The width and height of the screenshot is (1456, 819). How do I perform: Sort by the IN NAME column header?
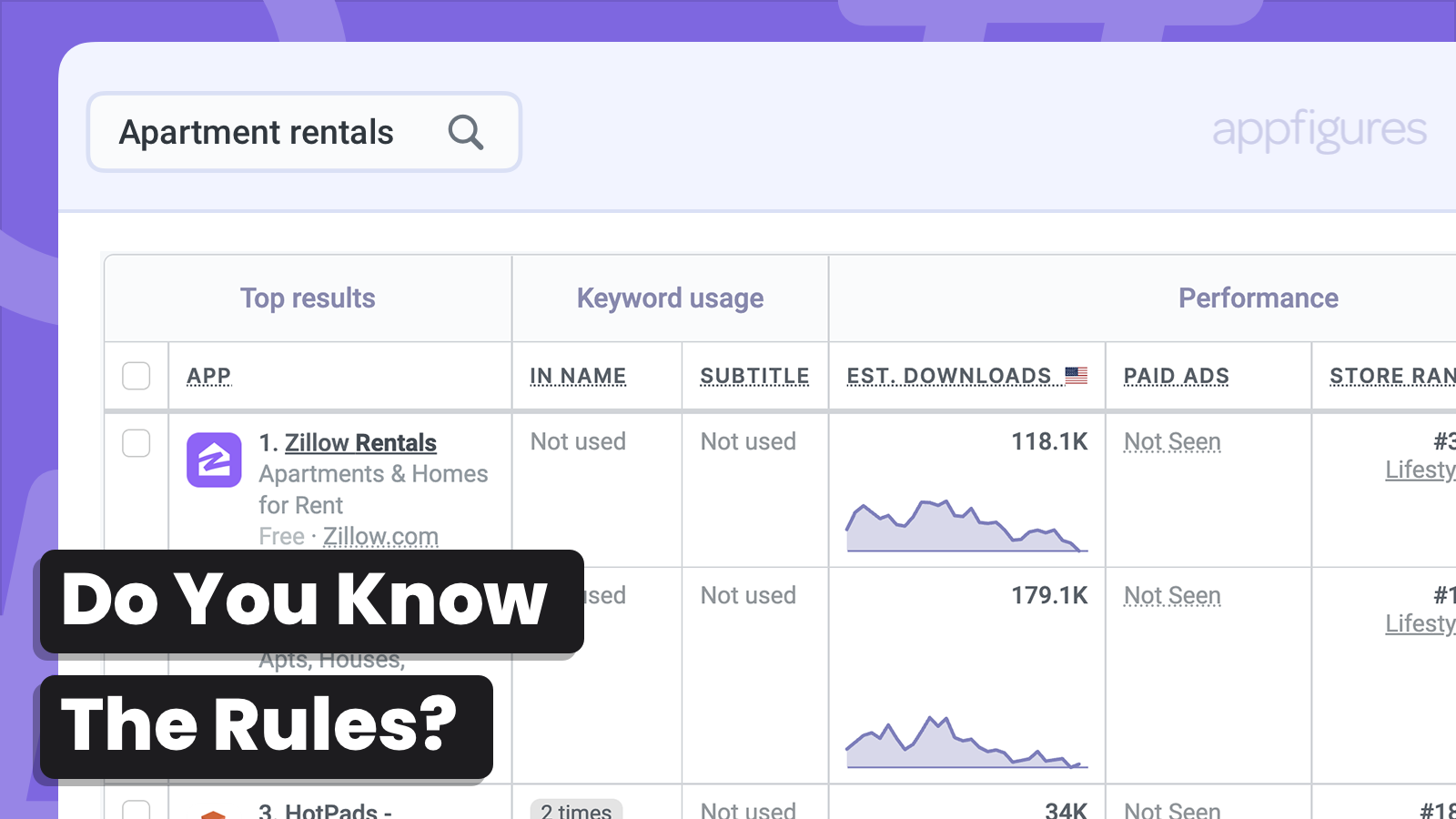[578, 376]
